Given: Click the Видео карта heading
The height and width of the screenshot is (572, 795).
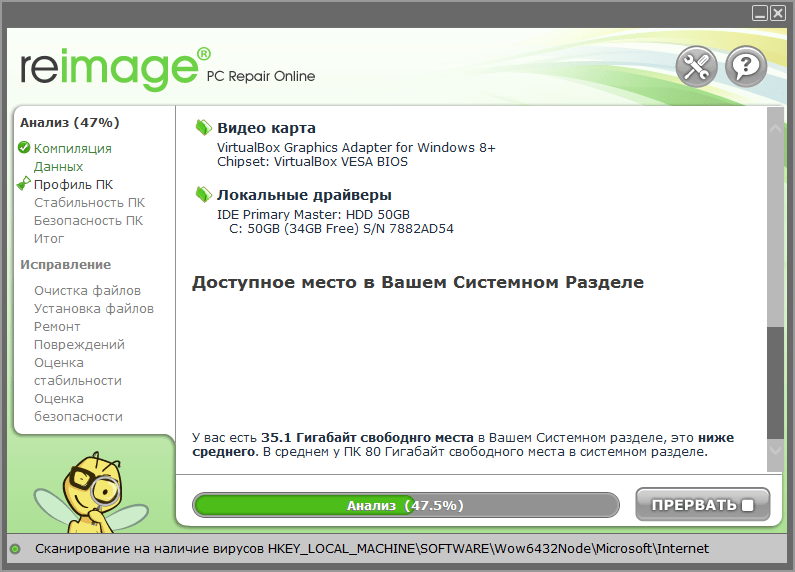Looking at the screenshot, I should click(266, 128).
